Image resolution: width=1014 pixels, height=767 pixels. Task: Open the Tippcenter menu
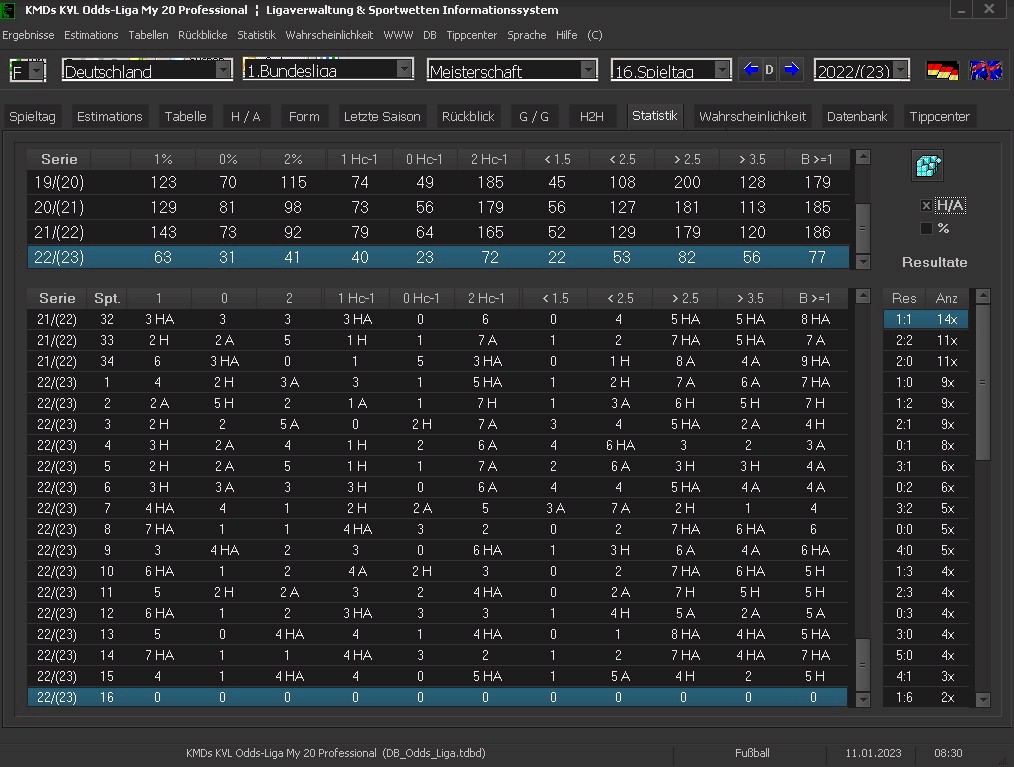tap(471, 35)
